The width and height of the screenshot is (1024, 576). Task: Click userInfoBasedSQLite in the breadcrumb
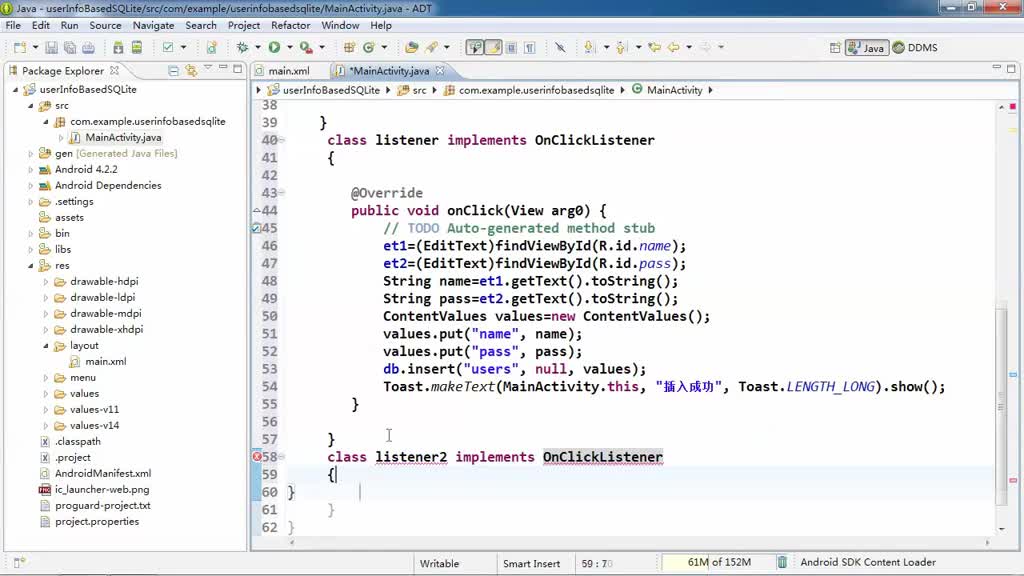coord(324,90)
